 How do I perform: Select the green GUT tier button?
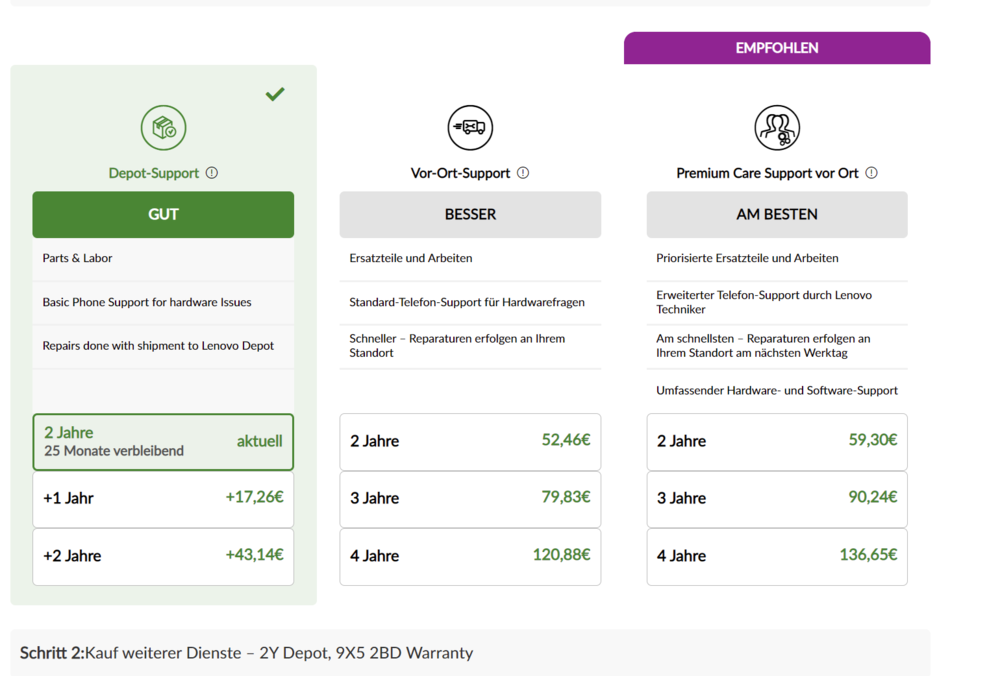tap(163, 214)
